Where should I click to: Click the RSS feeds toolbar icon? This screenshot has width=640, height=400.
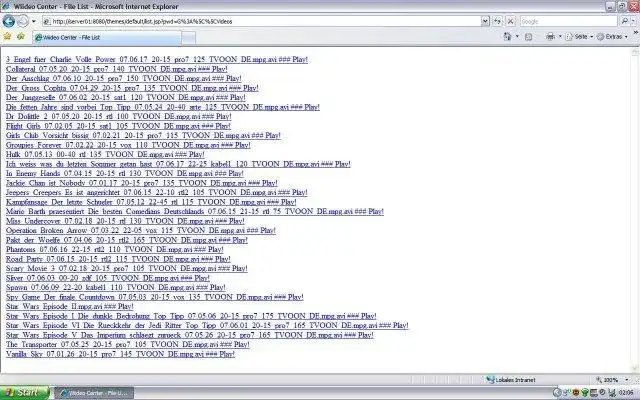[x=529, y=37]
